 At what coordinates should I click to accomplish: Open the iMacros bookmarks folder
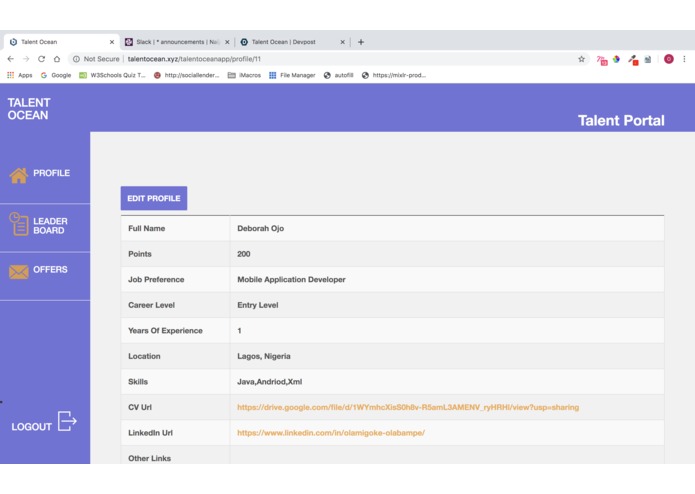(244, 75)
